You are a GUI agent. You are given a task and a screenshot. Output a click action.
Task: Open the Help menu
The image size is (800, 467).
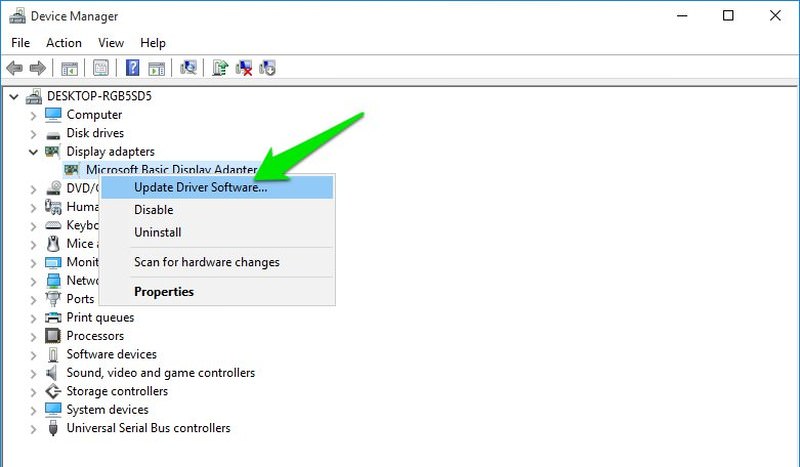[153, 43]
